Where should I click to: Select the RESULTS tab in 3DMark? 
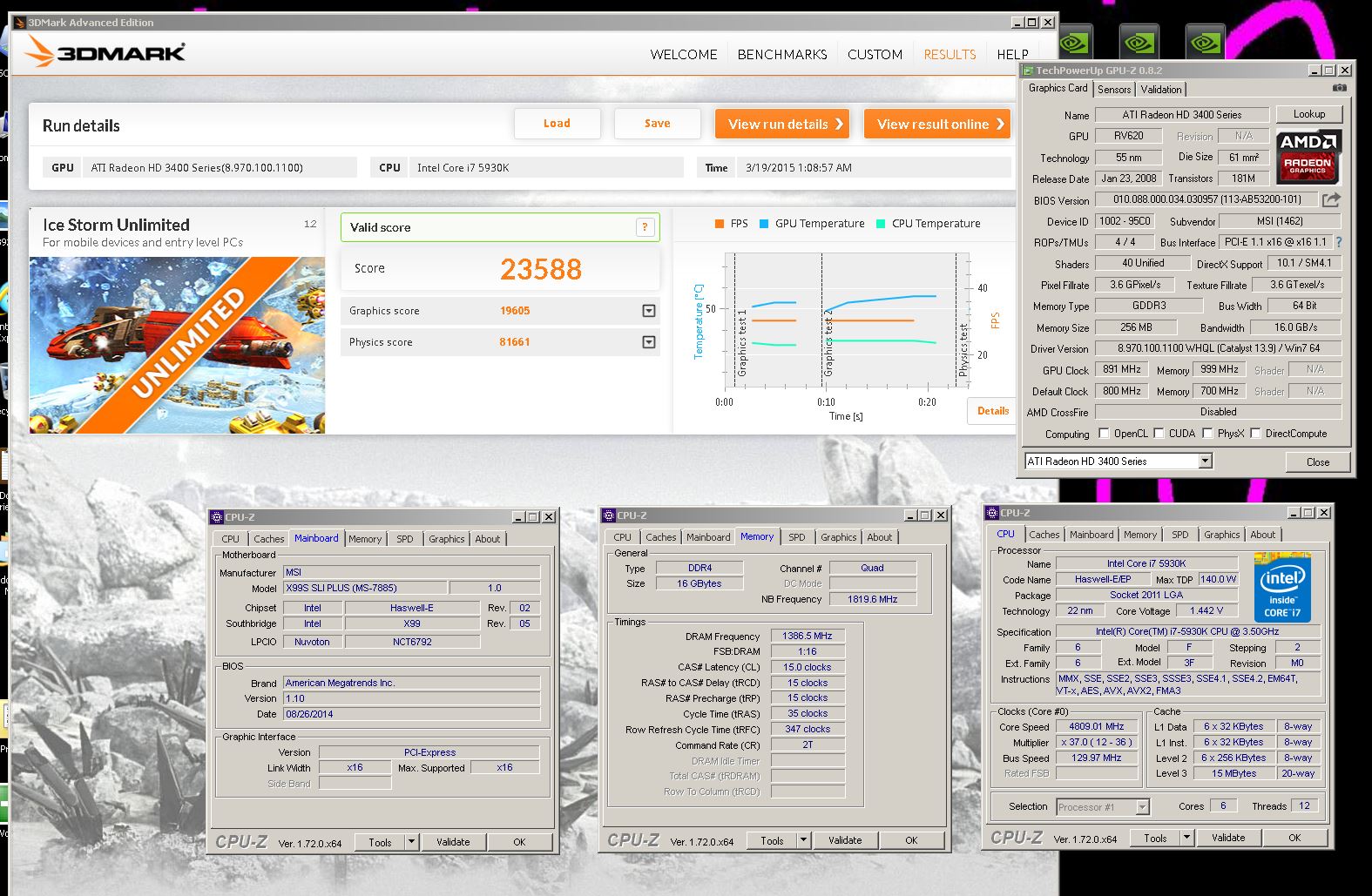(950, 54)
